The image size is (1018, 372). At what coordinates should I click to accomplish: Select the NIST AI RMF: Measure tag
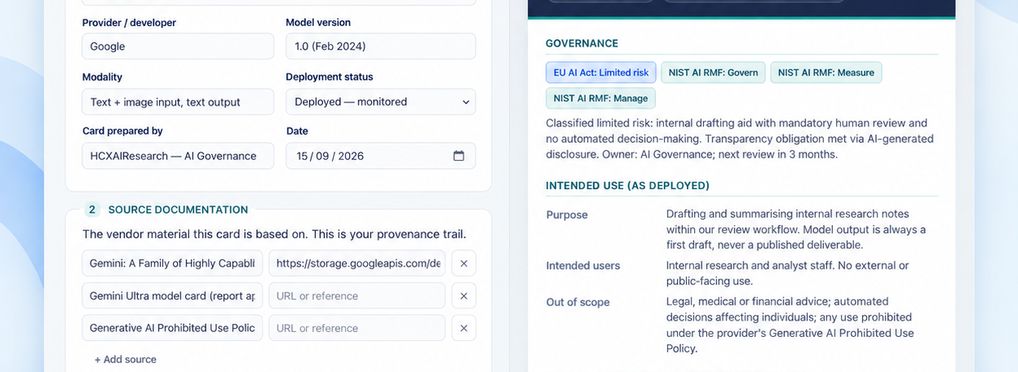click(x=826, y=73)
